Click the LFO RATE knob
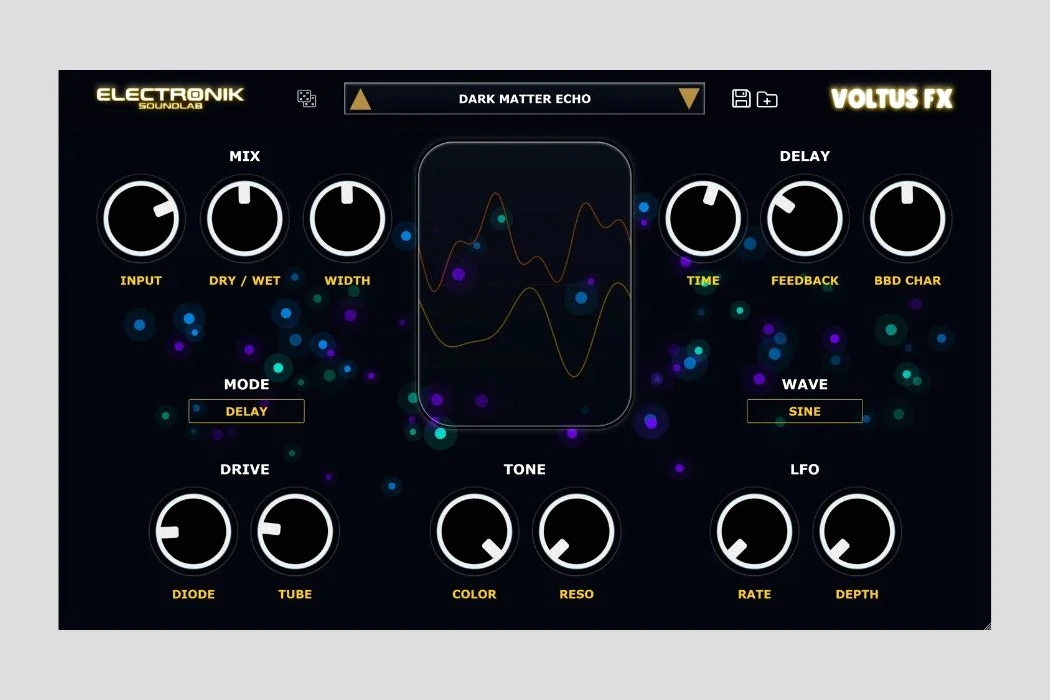1050x700 pixels. click(x=754, y=531)
